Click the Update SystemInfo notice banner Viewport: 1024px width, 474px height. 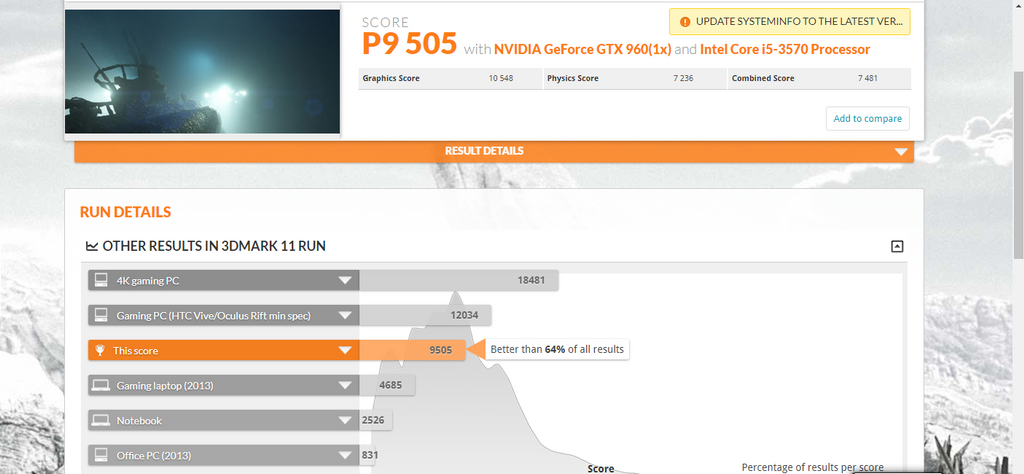[790, 22]
